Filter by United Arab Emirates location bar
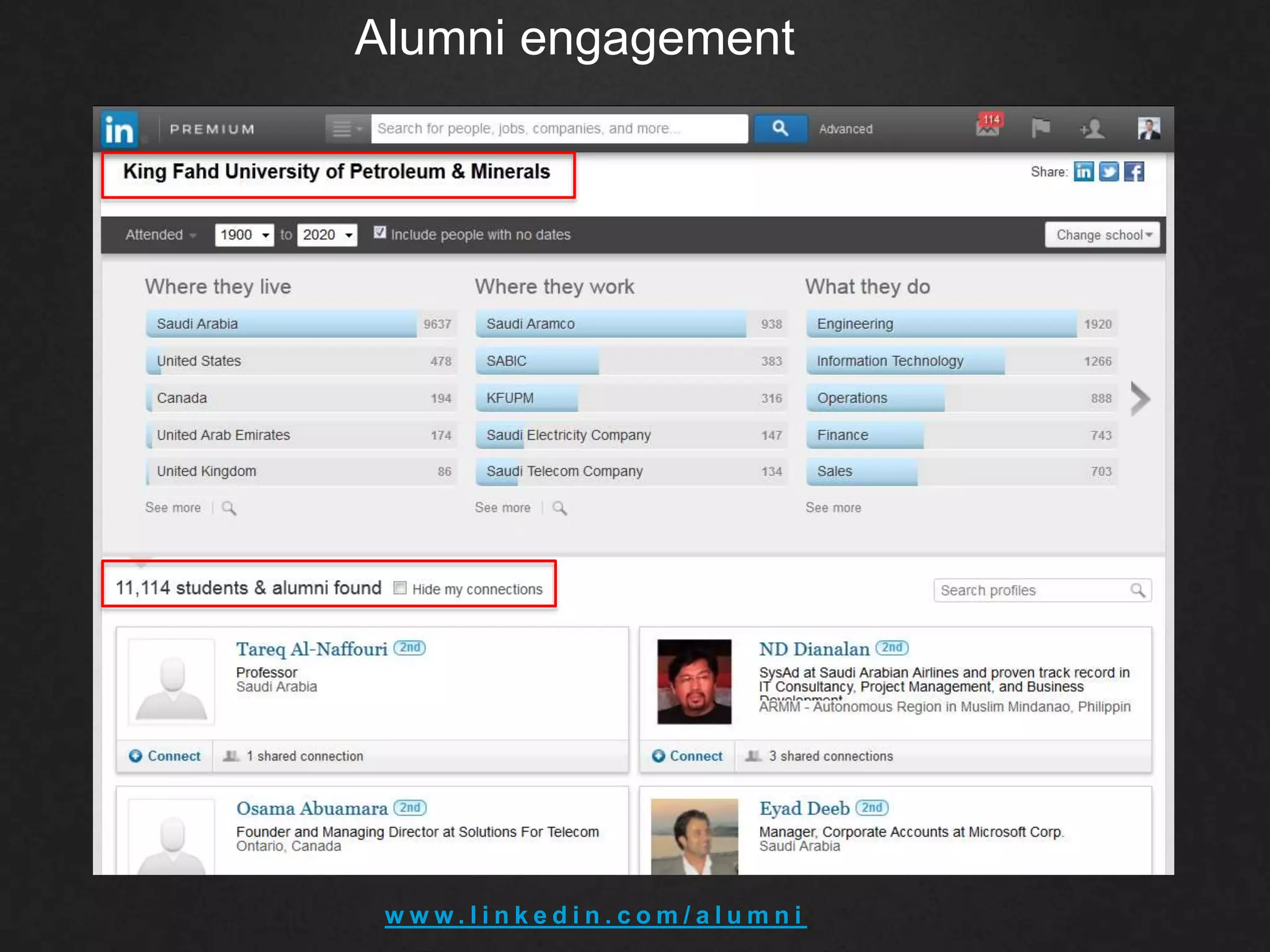Image resolution: width=1270 pixels, height=952 pixels. click(x=301, y=435)
